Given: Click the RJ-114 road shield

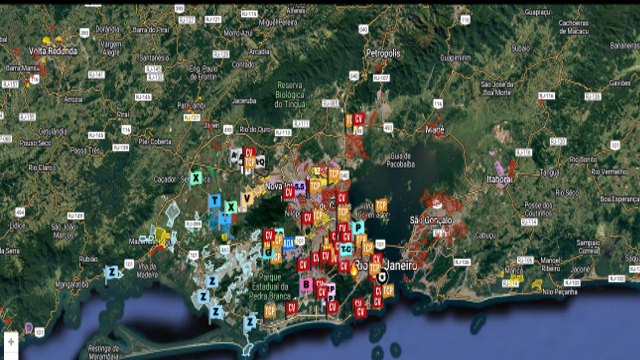Looking at the screenshot, I should coord(529,222).
